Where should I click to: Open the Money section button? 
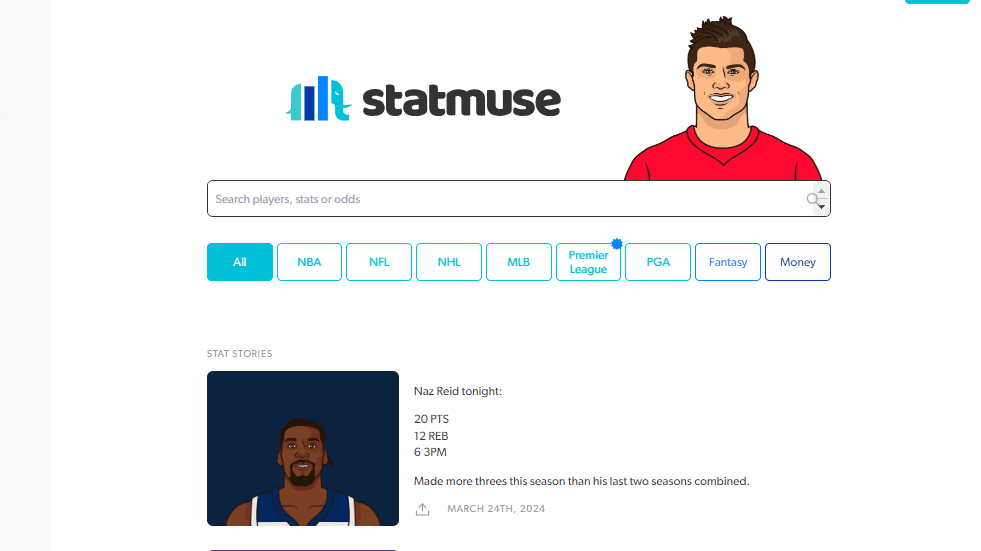(798, 262)
